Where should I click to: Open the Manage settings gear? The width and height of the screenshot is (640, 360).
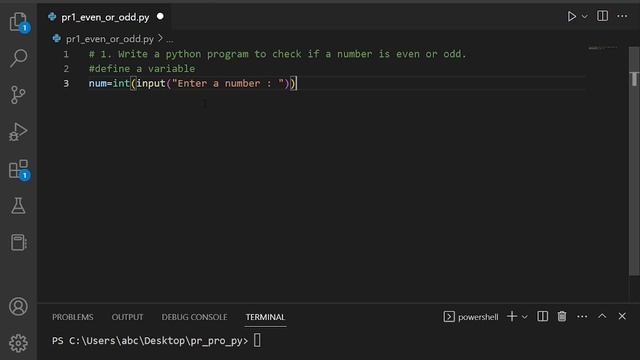pos(18,343)
